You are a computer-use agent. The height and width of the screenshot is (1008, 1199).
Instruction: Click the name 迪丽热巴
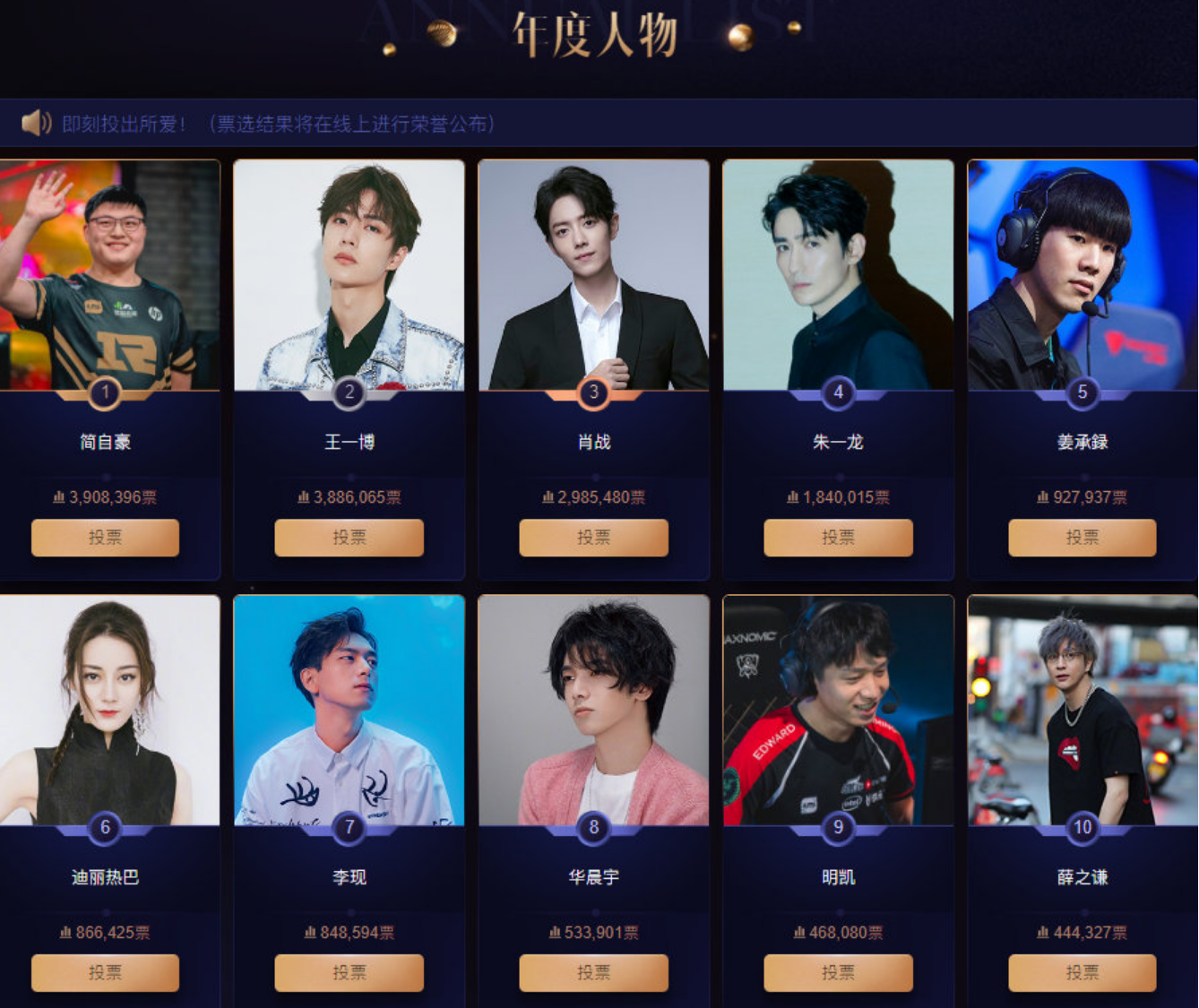[105, 877]
